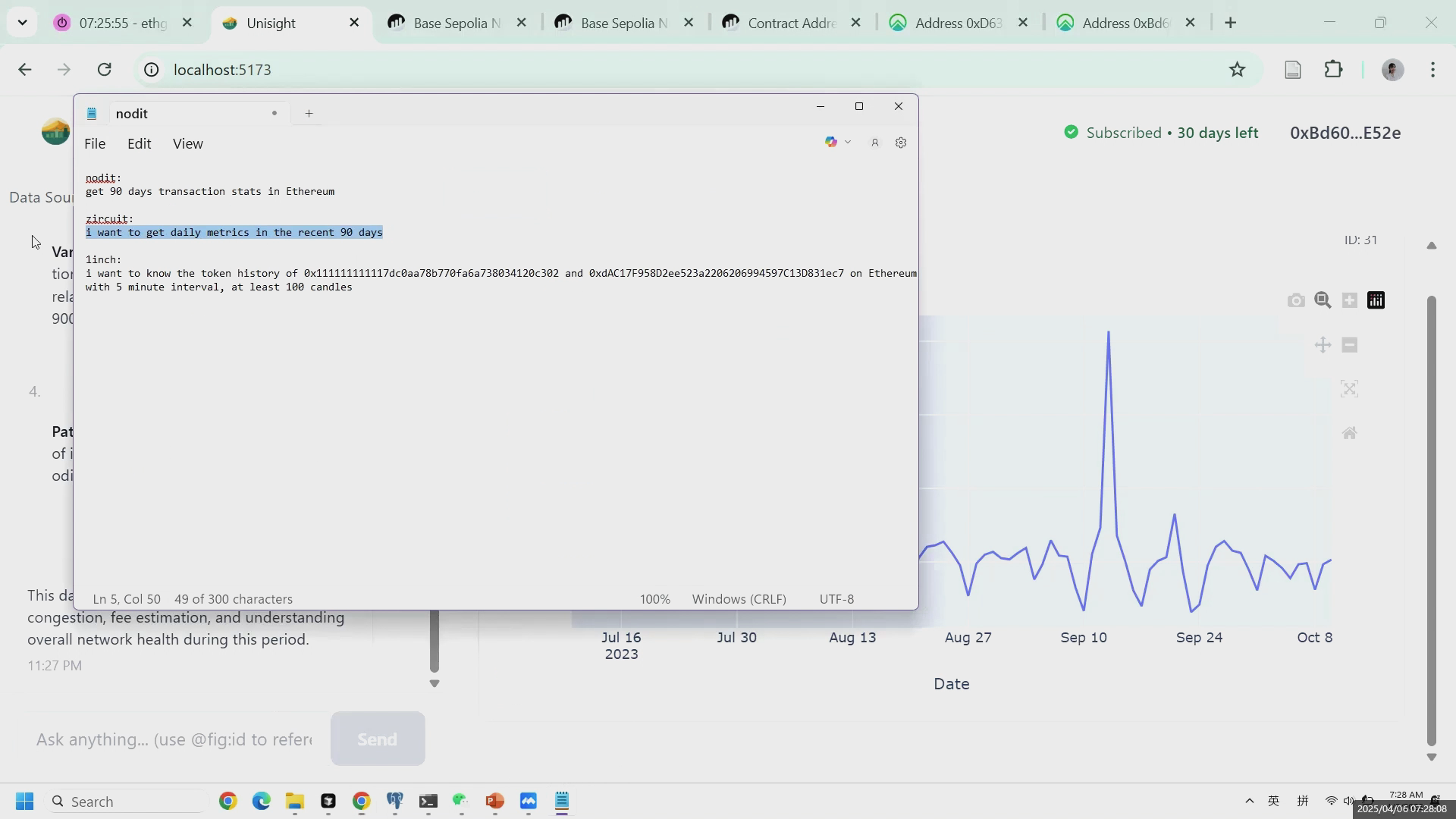The image size is (1456, 819).
Task: Click the Unisight logo
Action: pos(55,132)
